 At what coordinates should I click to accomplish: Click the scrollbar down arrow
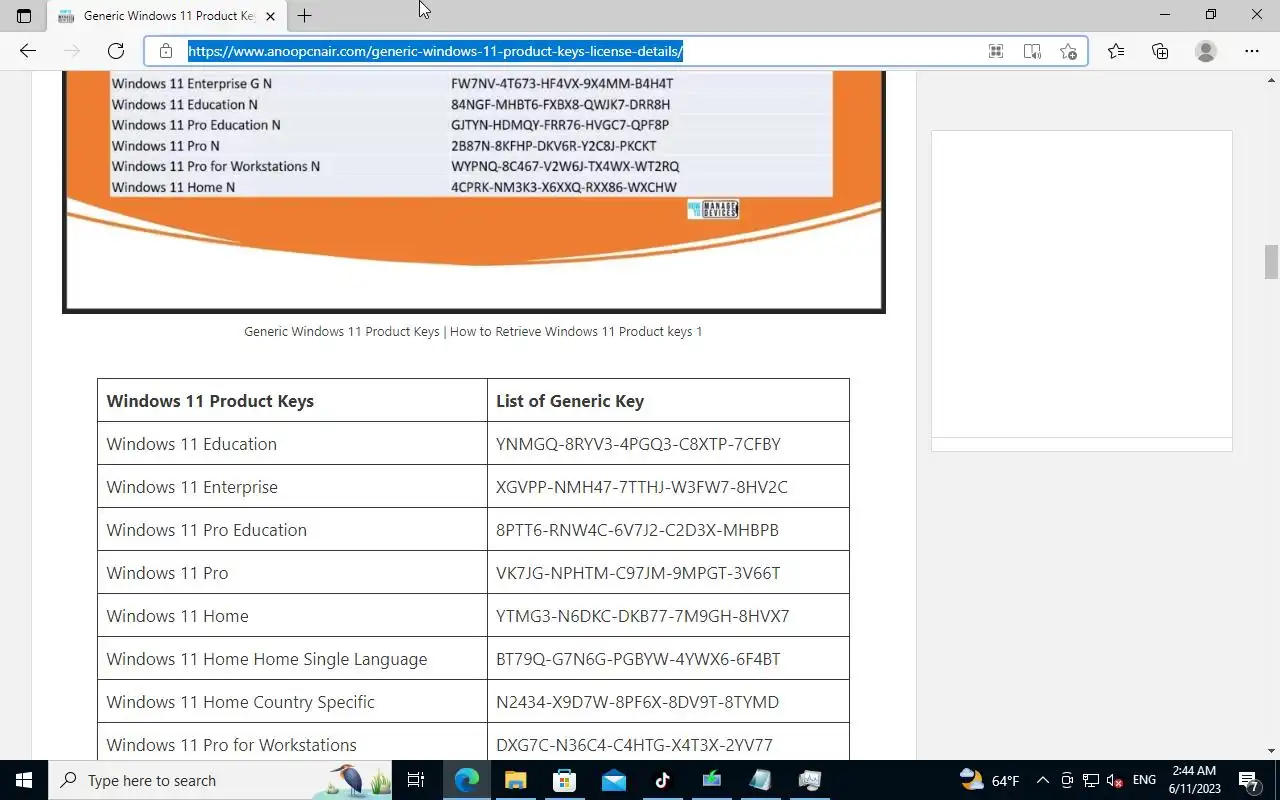click(1271, 751)
